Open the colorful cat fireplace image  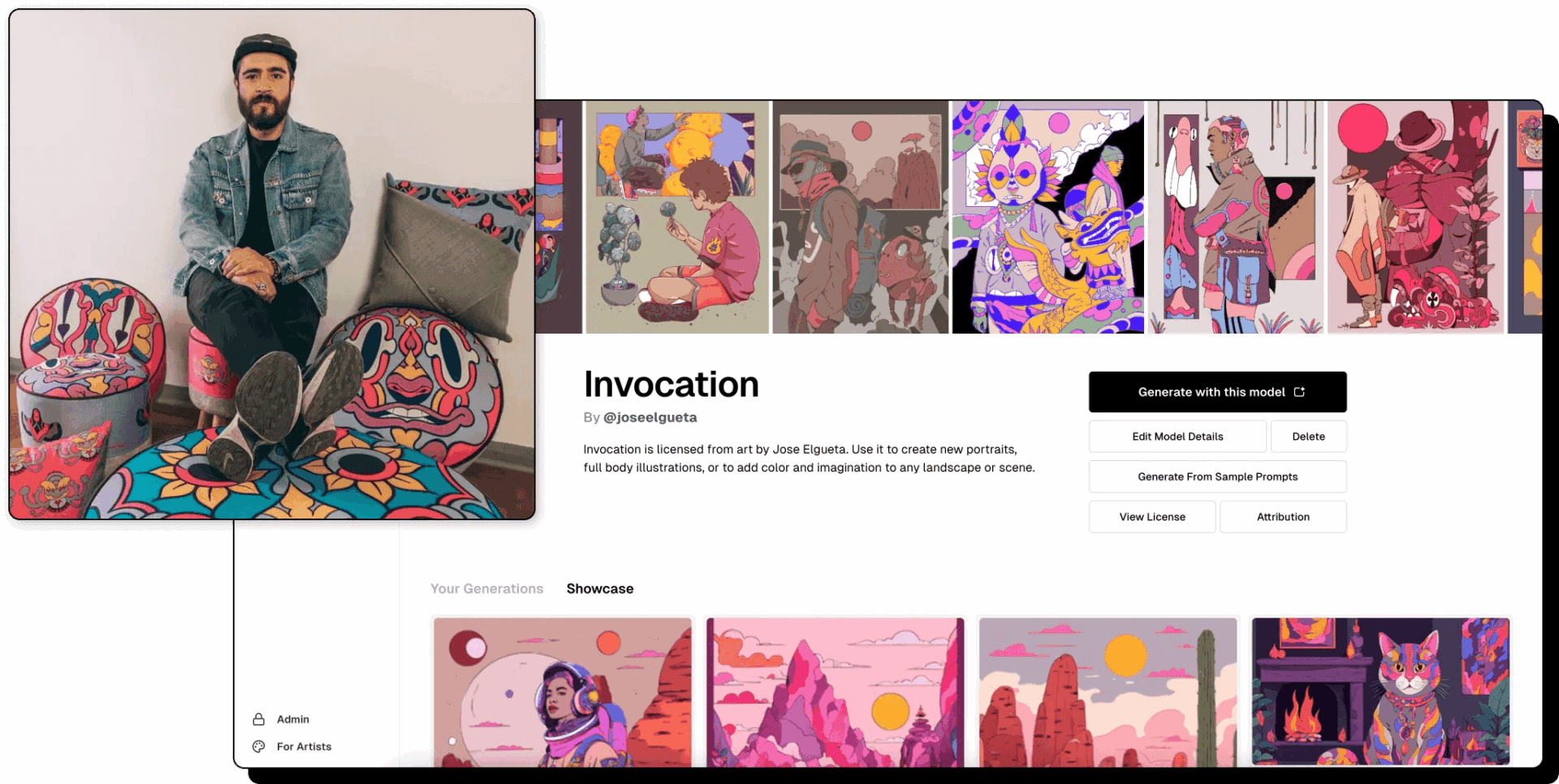[1380, 691]
